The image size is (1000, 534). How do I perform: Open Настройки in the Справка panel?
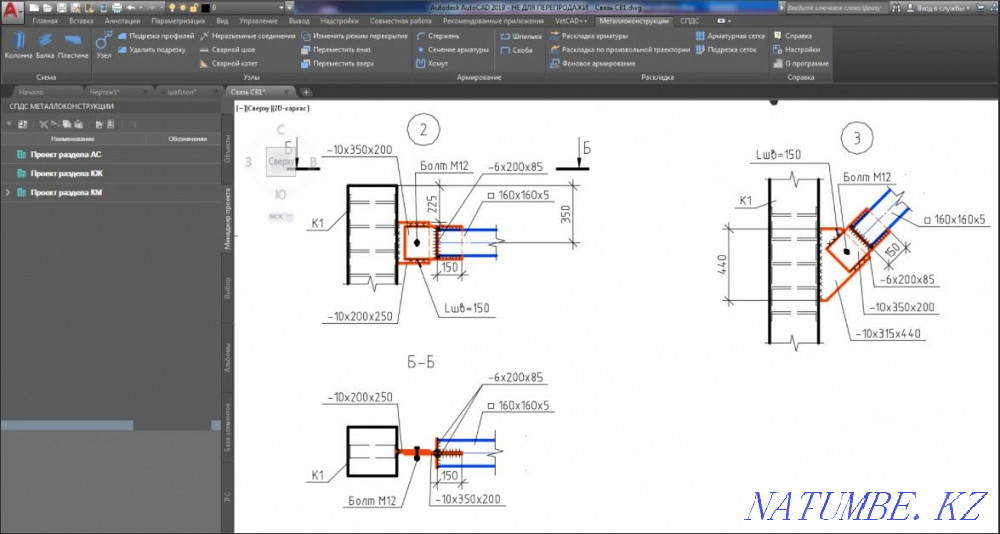coord(802,49)
